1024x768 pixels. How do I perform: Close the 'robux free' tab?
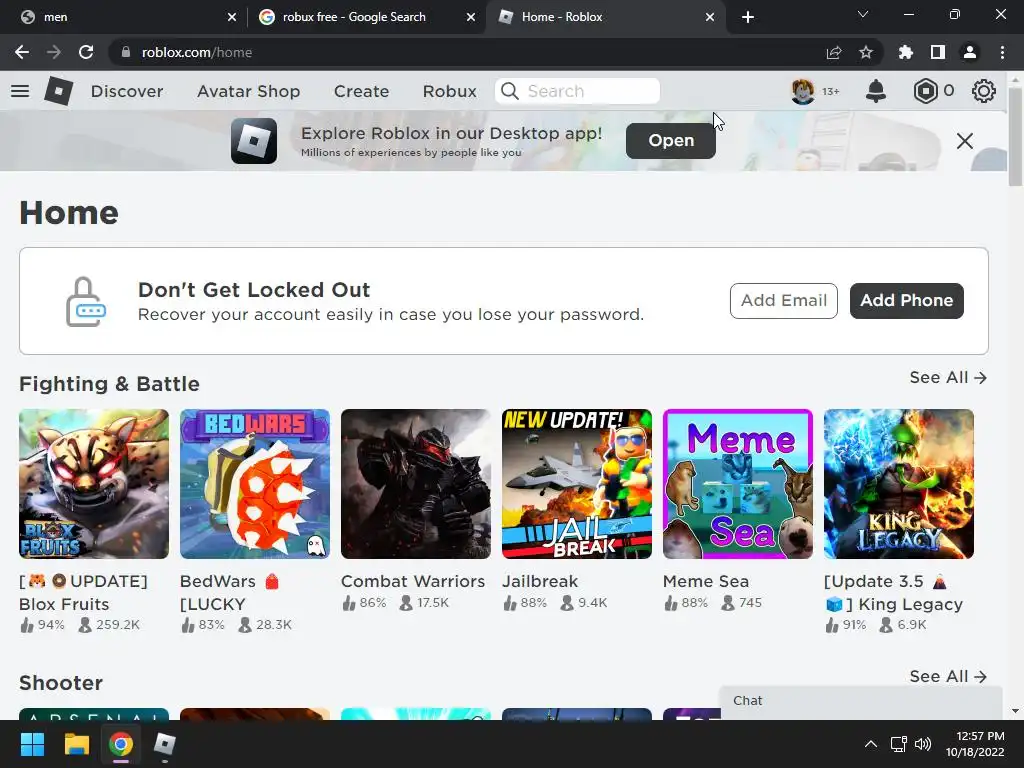[x=471, y=17]
